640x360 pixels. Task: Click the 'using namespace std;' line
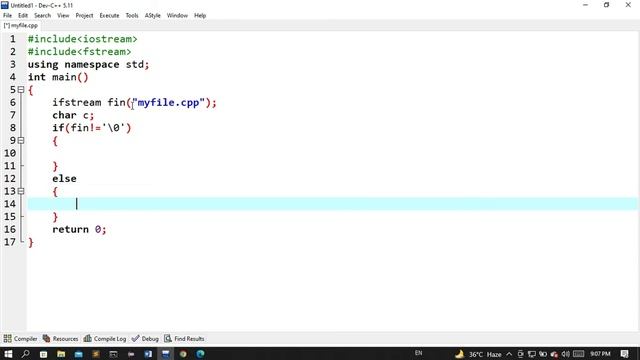tap(89, 64)
